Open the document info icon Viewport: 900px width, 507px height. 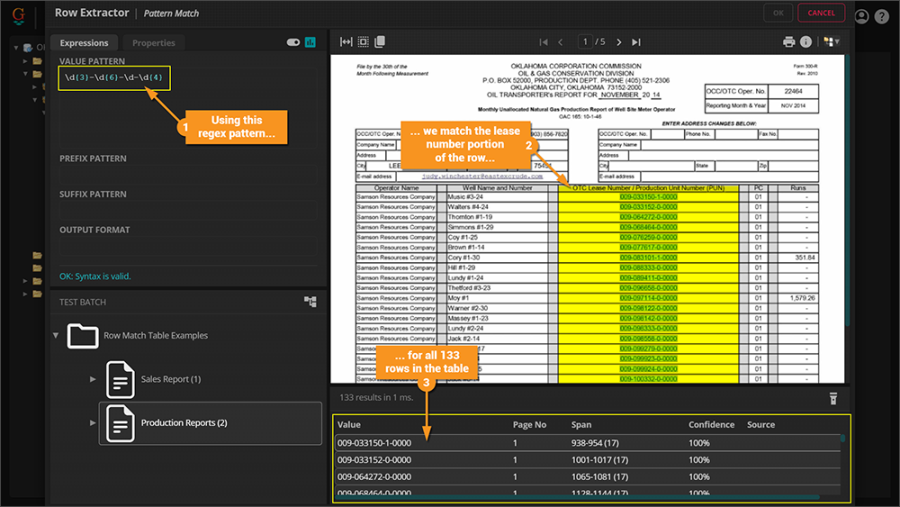806,42
